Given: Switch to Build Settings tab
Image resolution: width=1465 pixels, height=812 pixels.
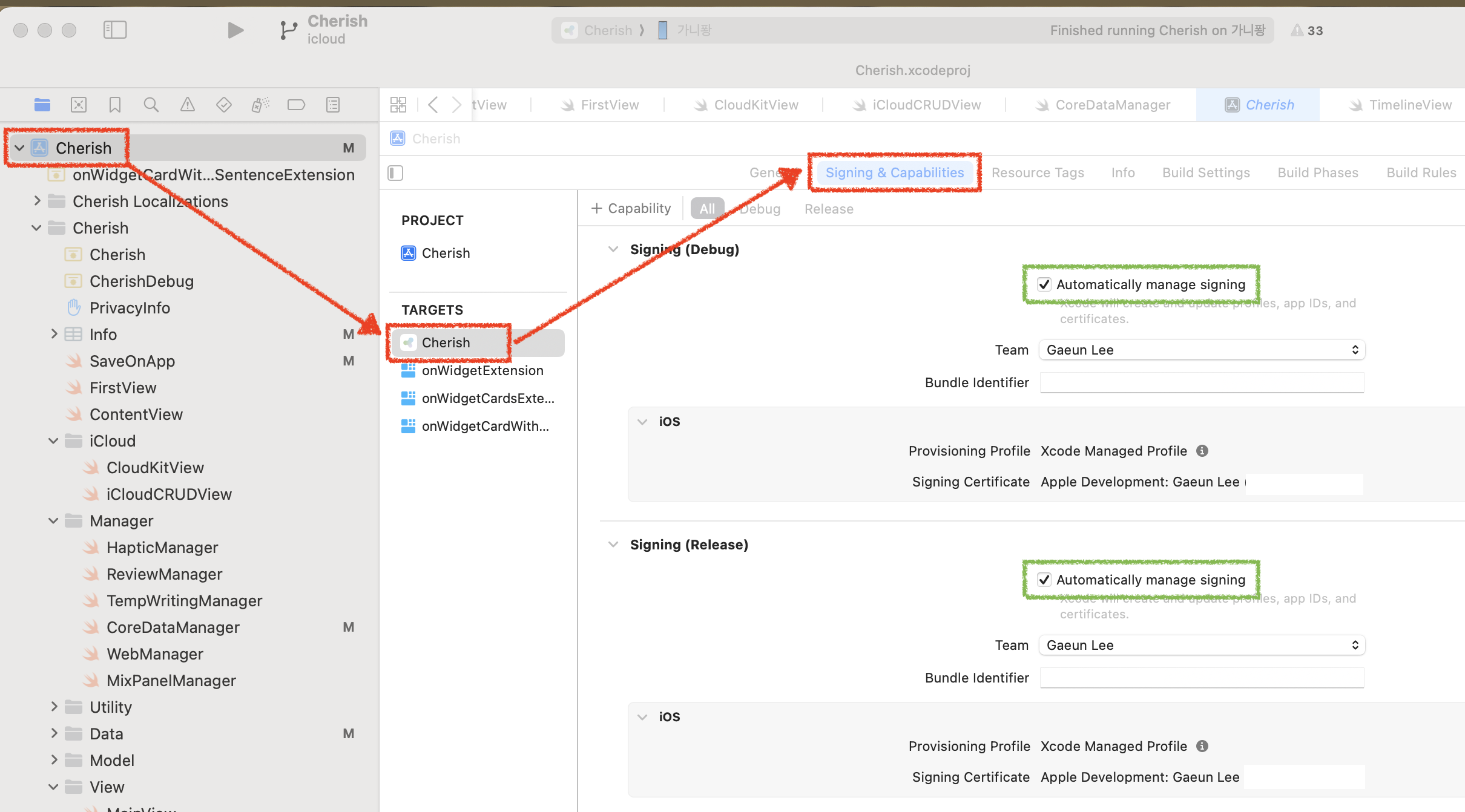Looking at the screenshot, I should click(x=1206, y=172).
